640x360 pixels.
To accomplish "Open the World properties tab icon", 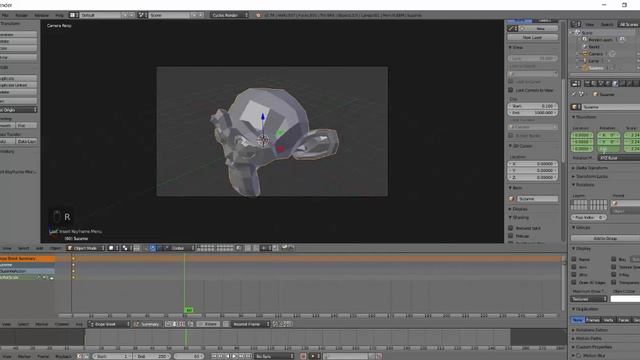I will [608, 83].
